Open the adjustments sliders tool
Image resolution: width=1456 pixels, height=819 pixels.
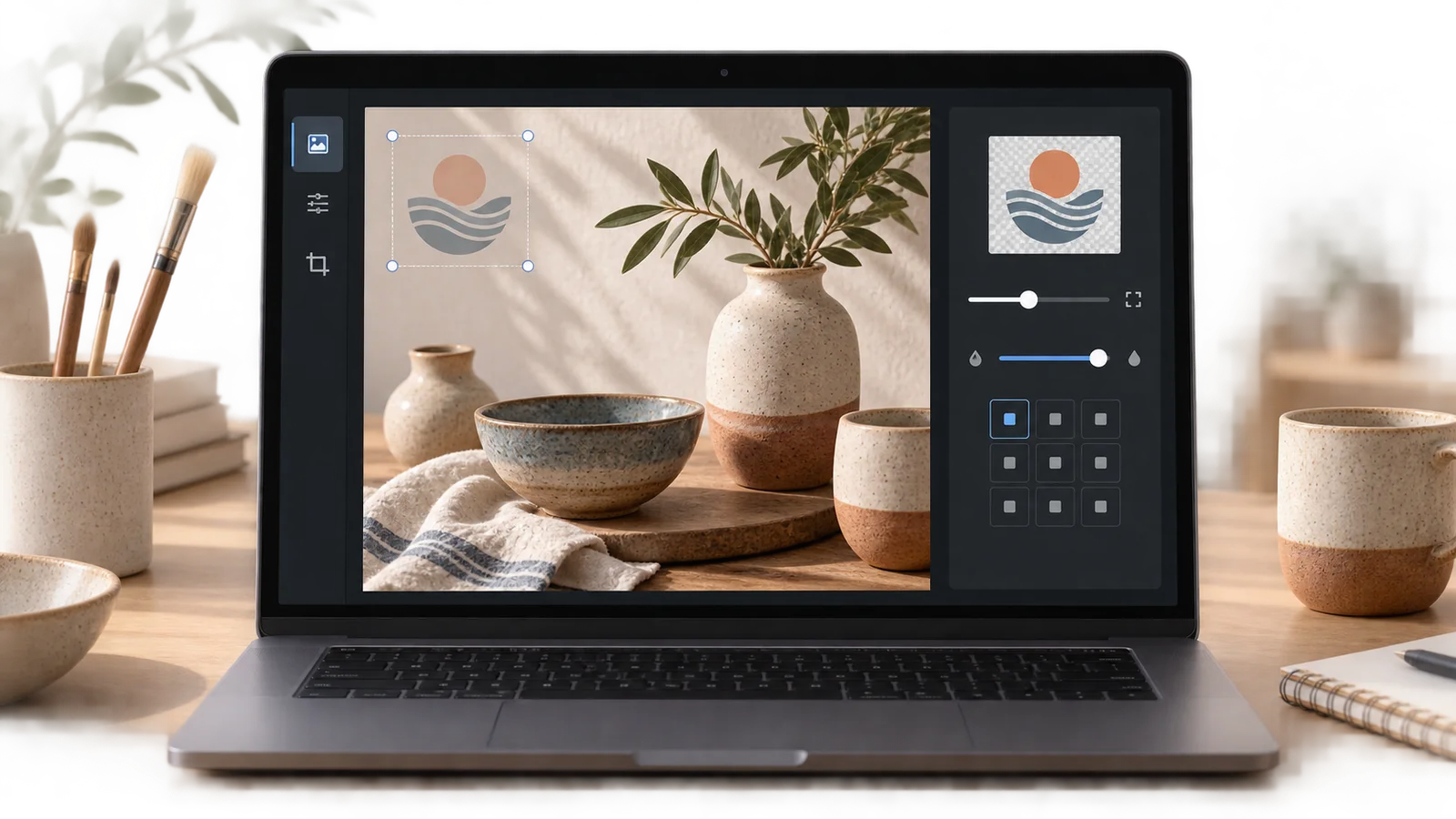tap(318, 203)
